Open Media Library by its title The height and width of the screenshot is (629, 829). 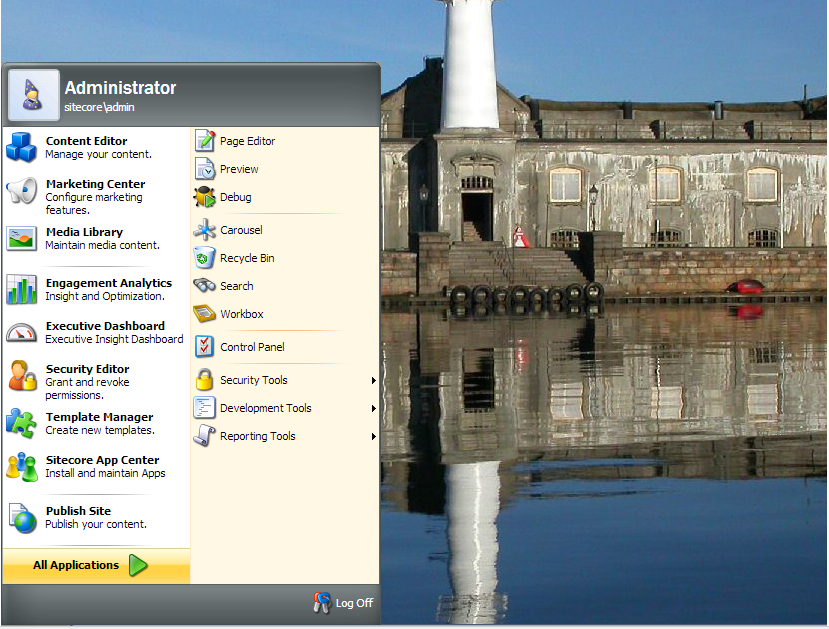click(84, 232)
